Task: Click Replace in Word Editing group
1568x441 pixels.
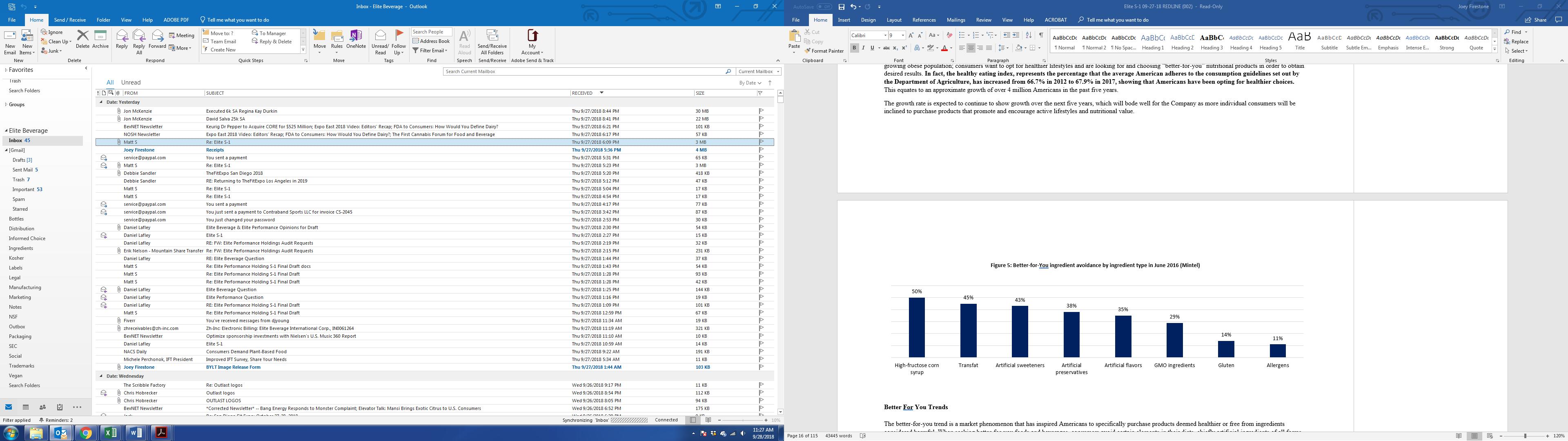Action: 1516,41
